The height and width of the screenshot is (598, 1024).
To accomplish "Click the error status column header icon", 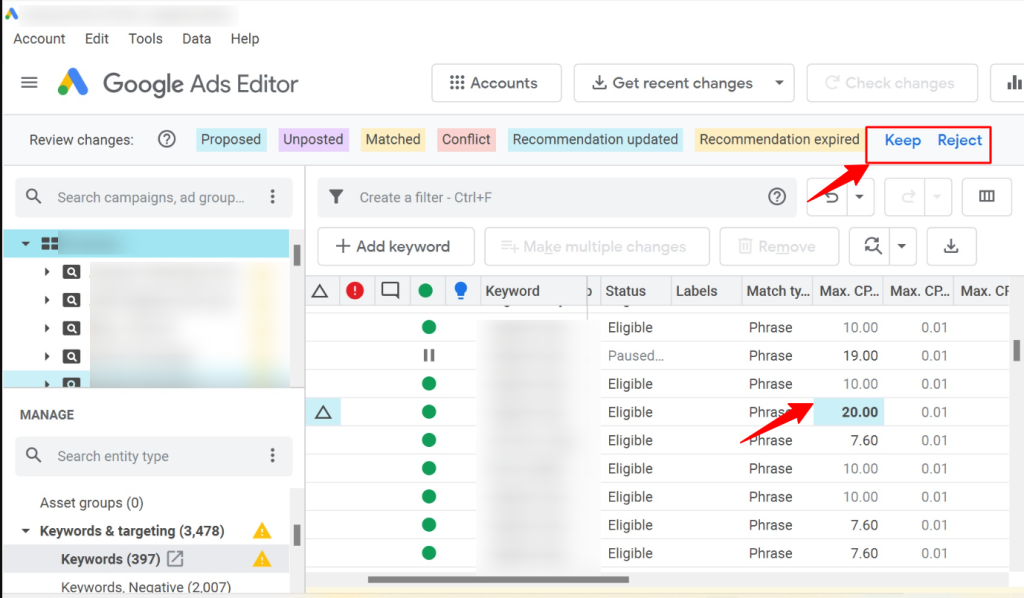I will click(355, 291).
